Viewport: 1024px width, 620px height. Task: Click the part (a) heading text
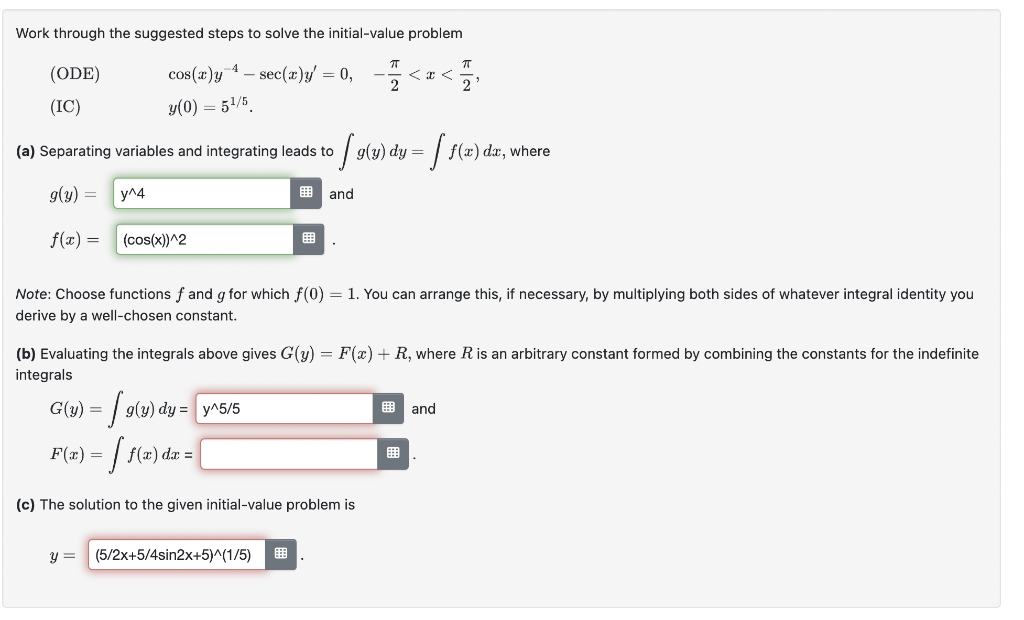(28, 151)
